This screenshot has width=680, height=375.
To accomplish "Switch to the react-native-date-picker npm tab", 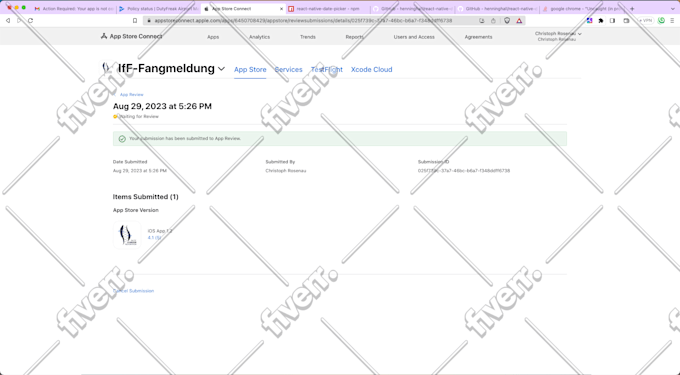I will [328, 9].
